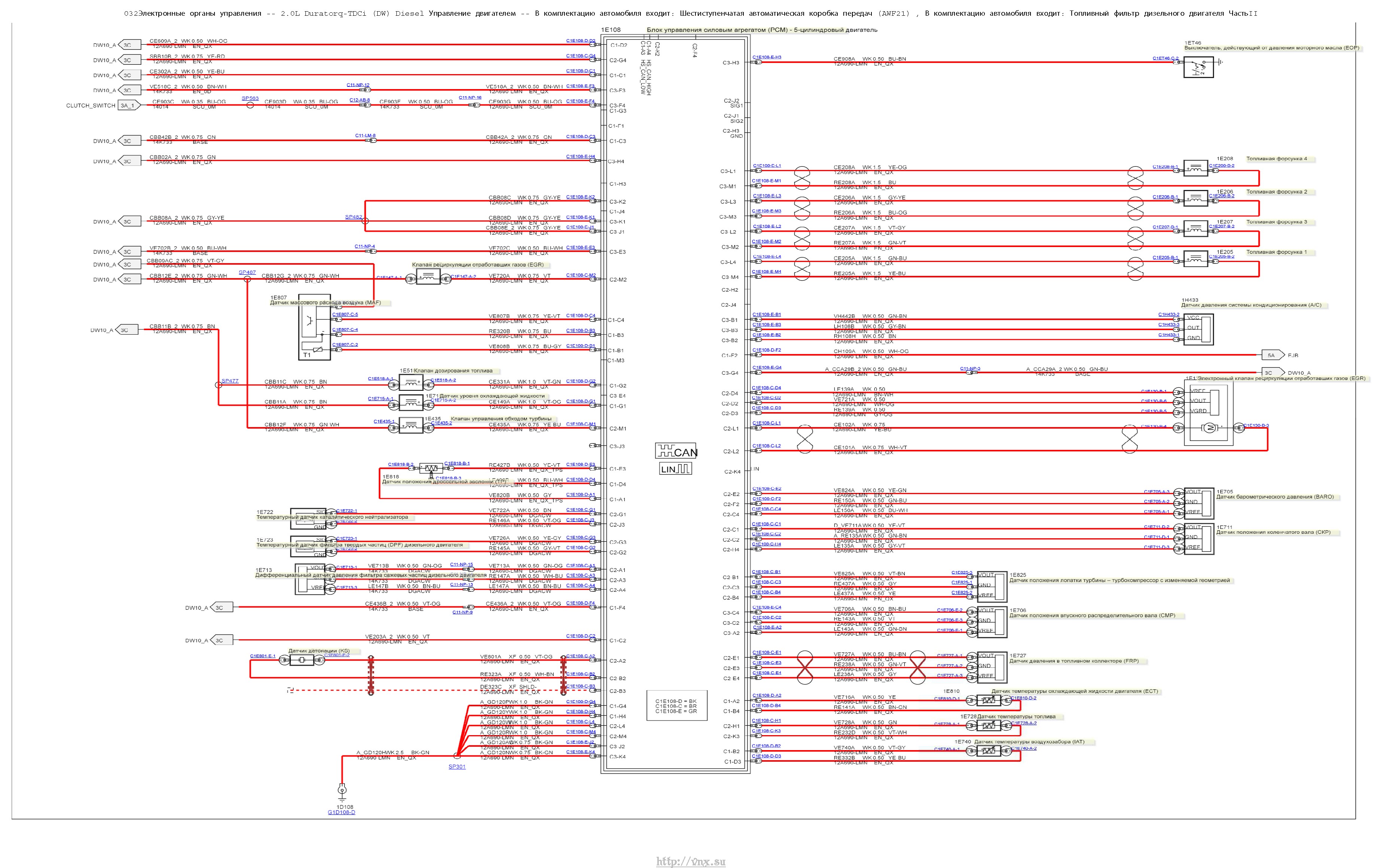Open connector link C1E818-B-1
The height and width of the screenshot is (868, 1382).
tap(457, 463)
